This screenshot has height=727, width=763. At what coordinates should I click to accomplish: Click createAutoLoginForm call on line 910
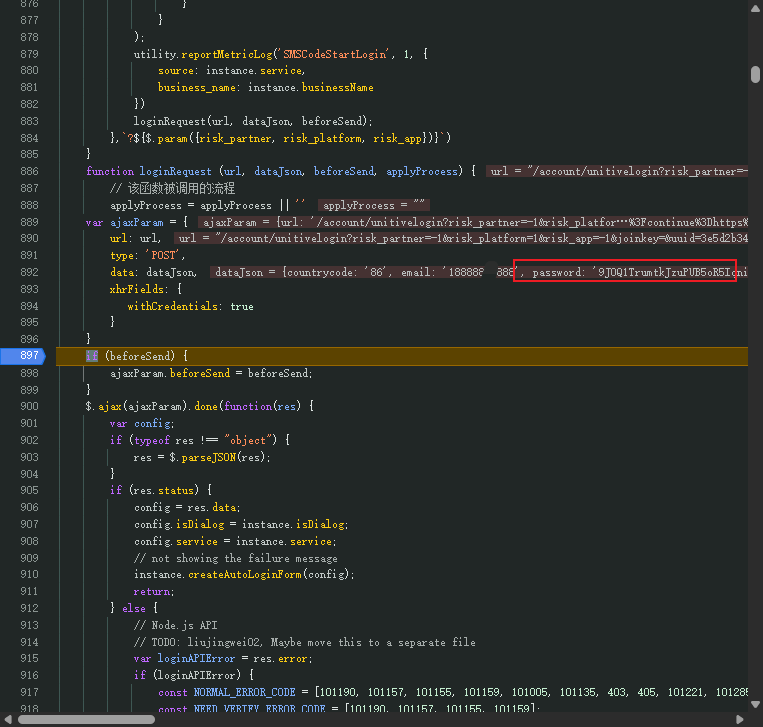(245, 575)
